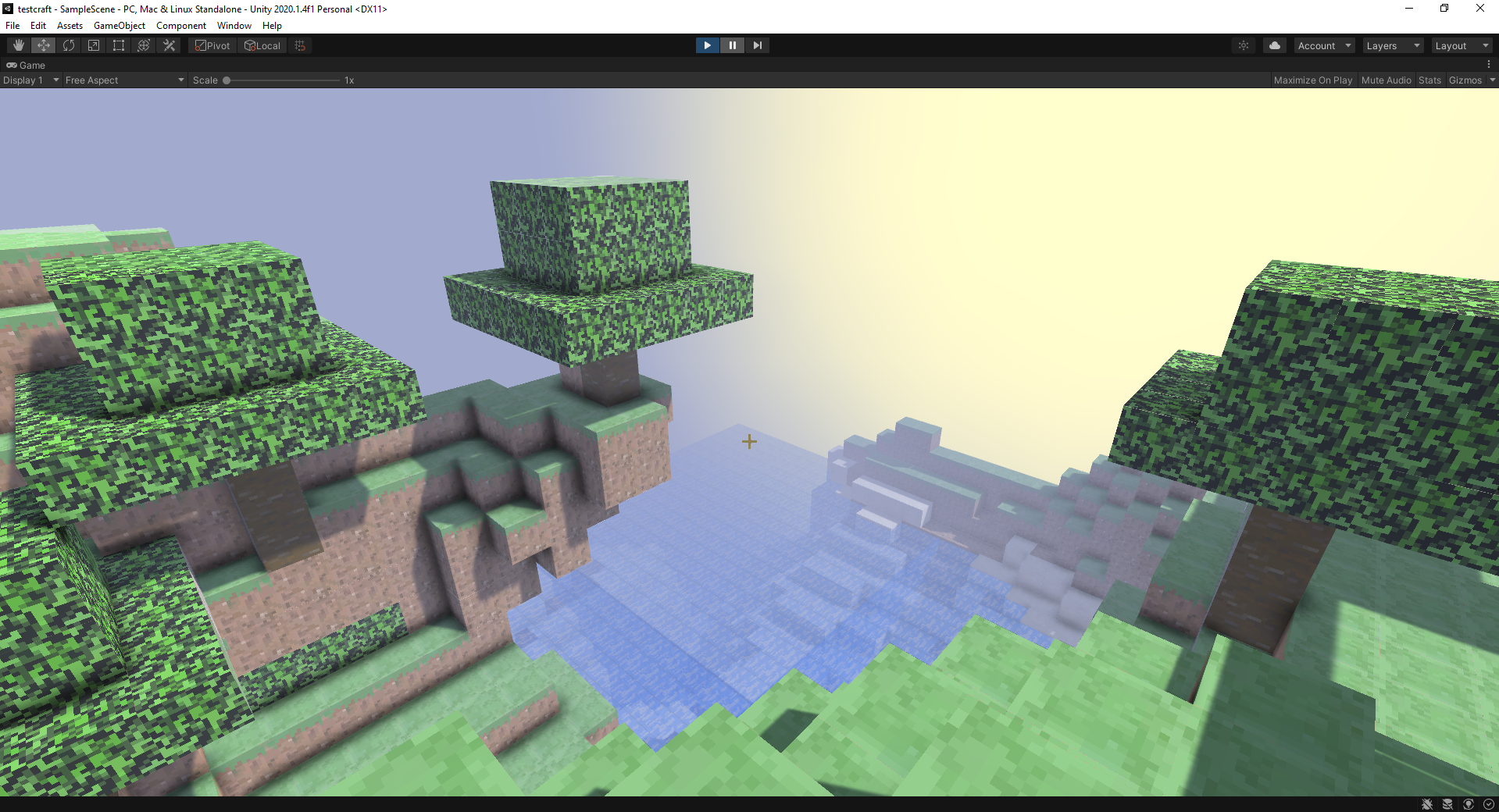Open the Window menu
The height and width of the screenshot is (812, 1499).
(234, 25)
